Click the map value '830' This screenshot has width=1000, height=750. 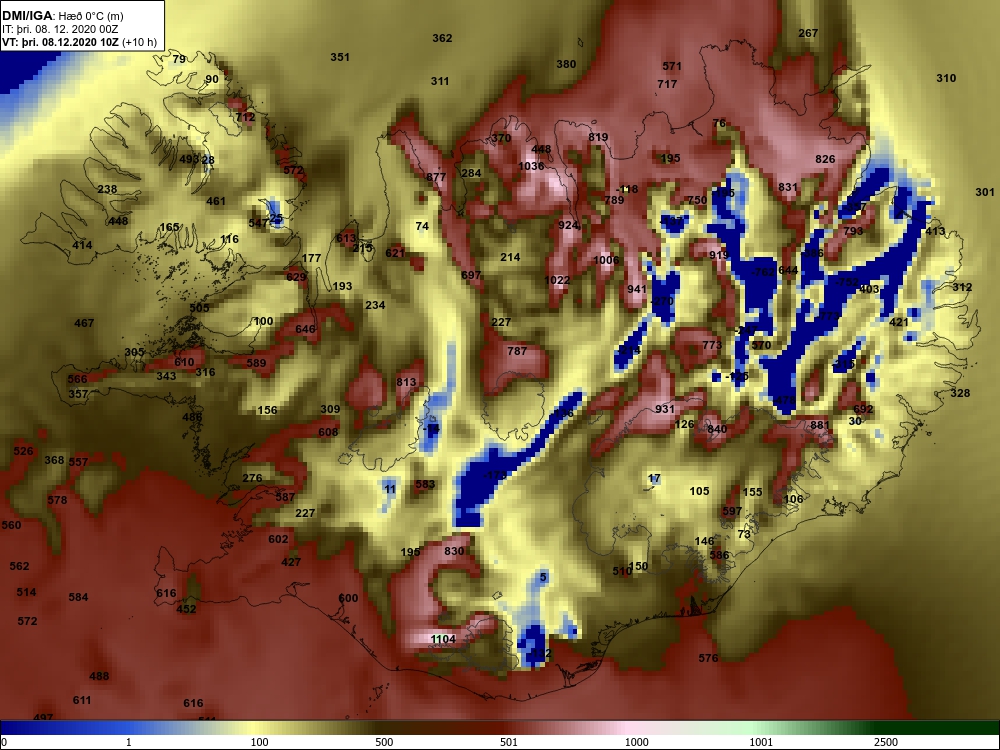point(454,552)
